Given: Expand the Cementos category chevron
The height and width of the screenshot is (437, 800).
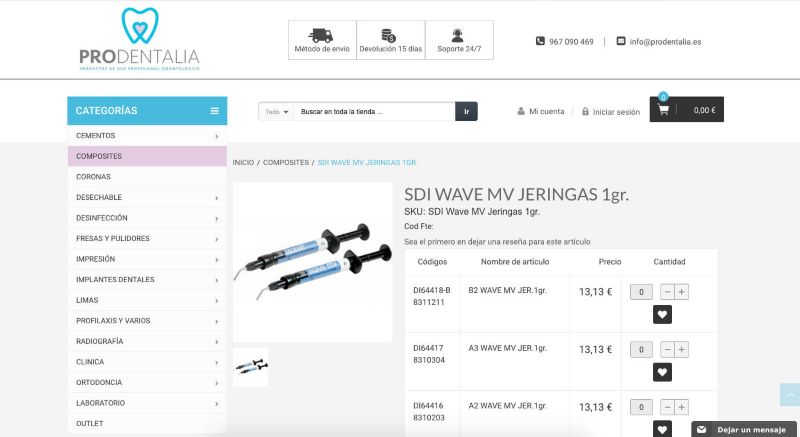Looking at the screenshot, I should pyautogui.click(x=217, y=136).
